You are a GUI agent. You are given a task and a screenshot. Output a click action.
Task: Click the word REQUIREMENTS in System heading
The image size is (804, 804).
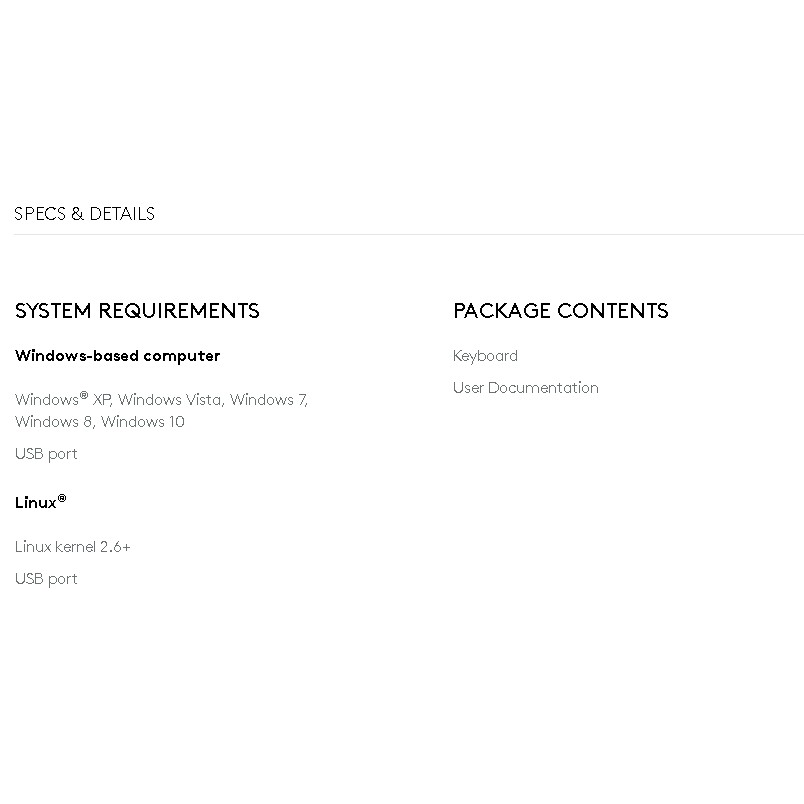[x=179, y=311]
